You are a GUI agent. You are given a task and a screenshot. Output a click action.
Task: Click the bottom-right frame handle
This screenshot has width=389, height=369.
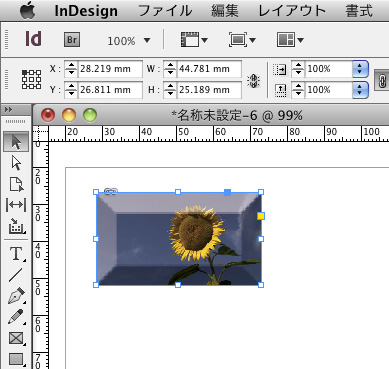[x=261, y=285]
